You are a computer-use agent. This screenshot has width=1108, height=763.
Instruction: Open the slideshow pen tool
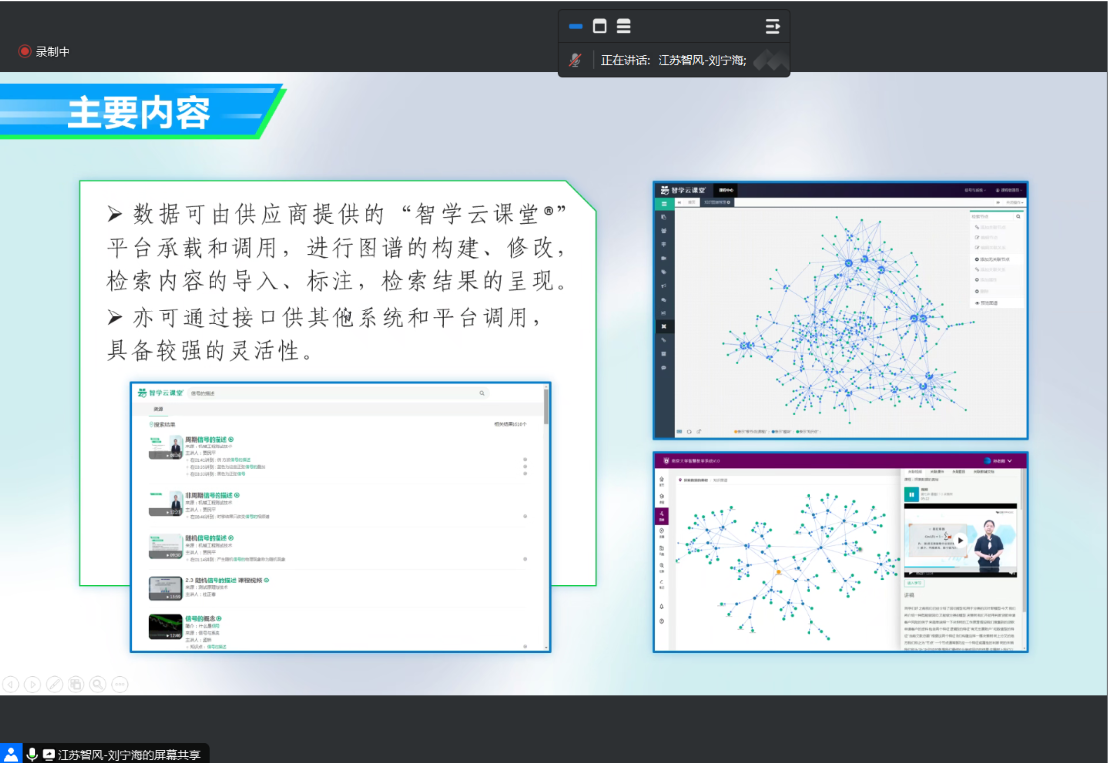pyautogui.click(x=54, y=684)
